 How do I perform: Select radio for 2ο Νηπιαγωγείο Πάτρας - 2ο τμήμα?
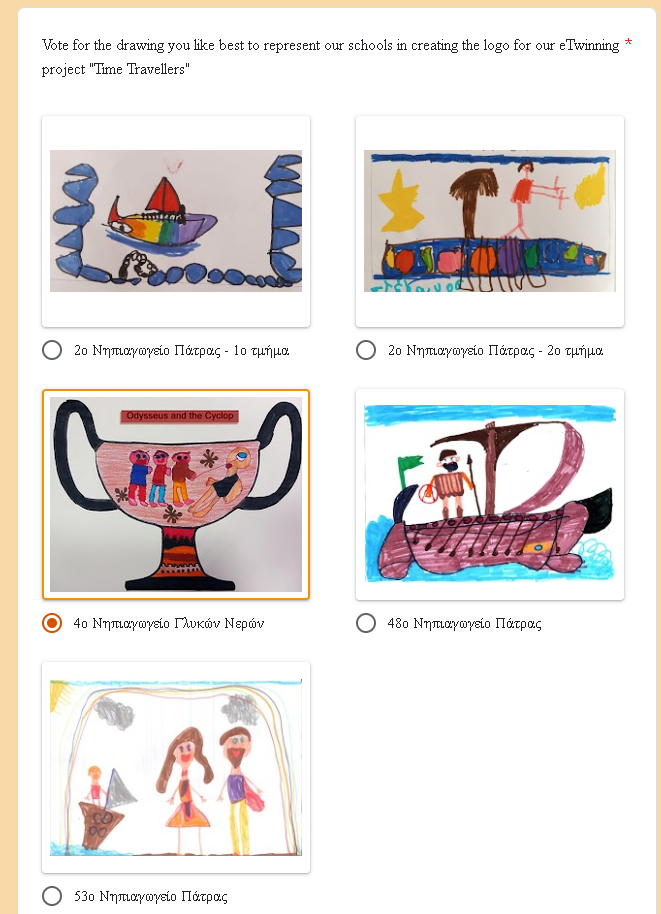pos(366,350)
